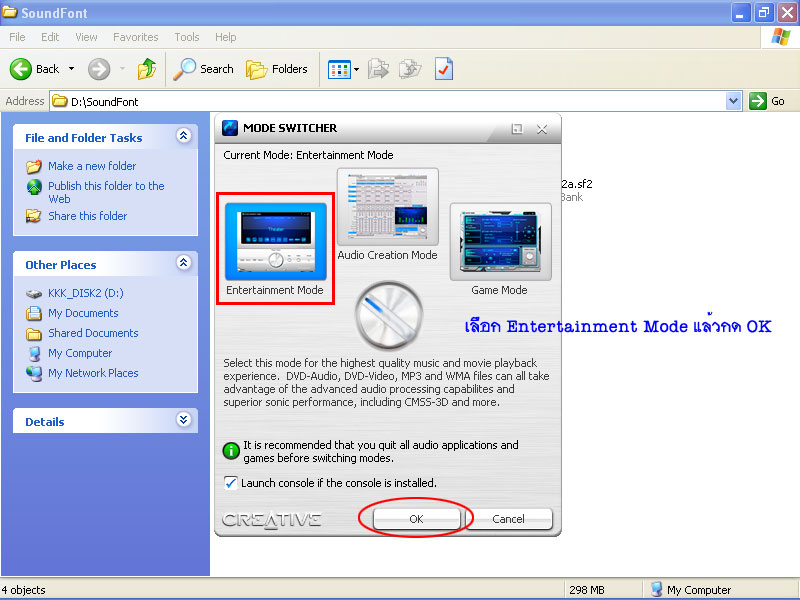Close the SoundFont Explorer window
This screenshot has height=600, width=800.
787,13
